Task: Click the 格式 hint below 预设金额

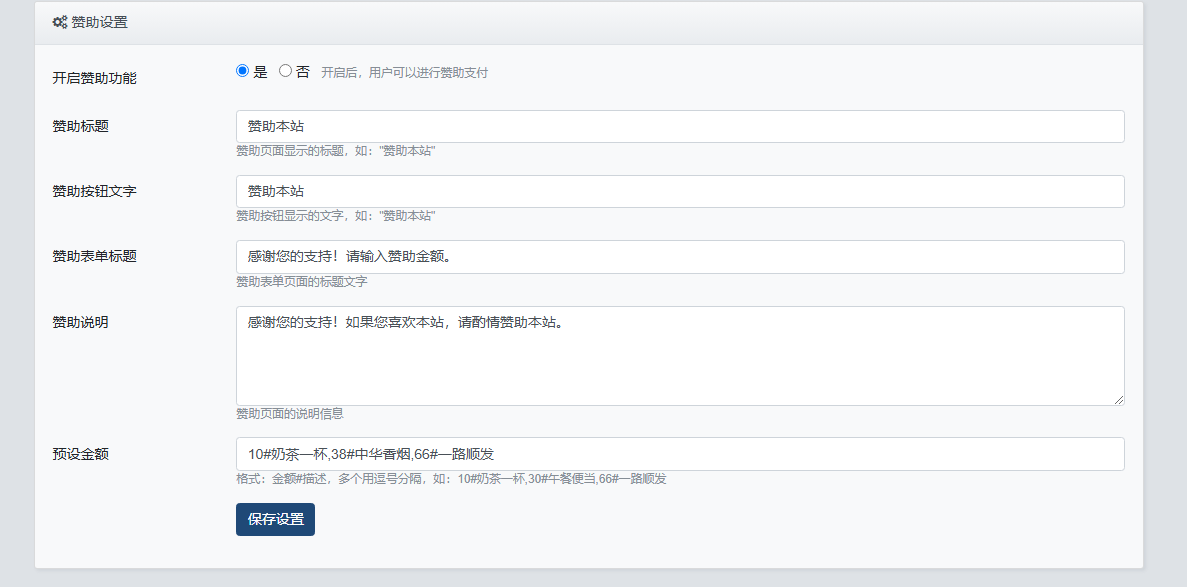Action: [x=451, y=479]
